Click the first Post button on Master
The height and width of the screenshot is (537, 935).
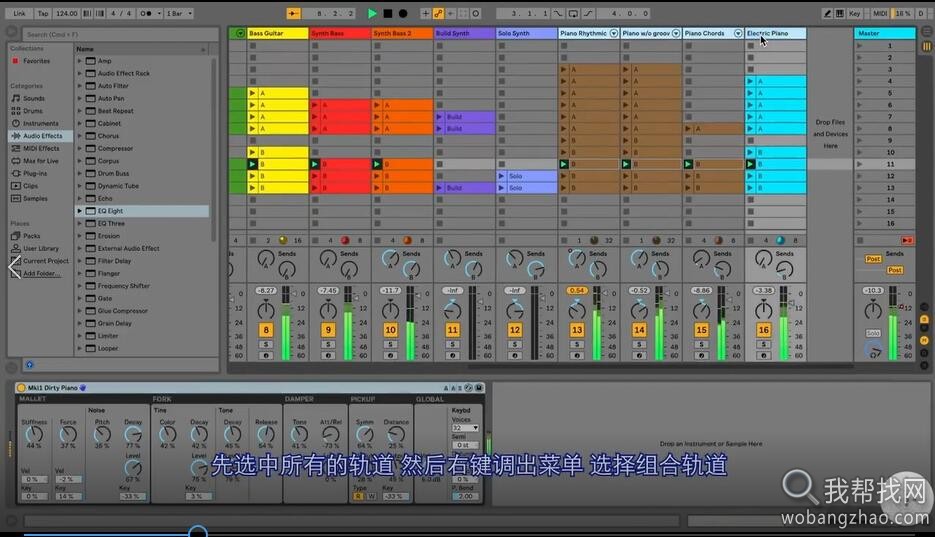(x=873, y=259)
